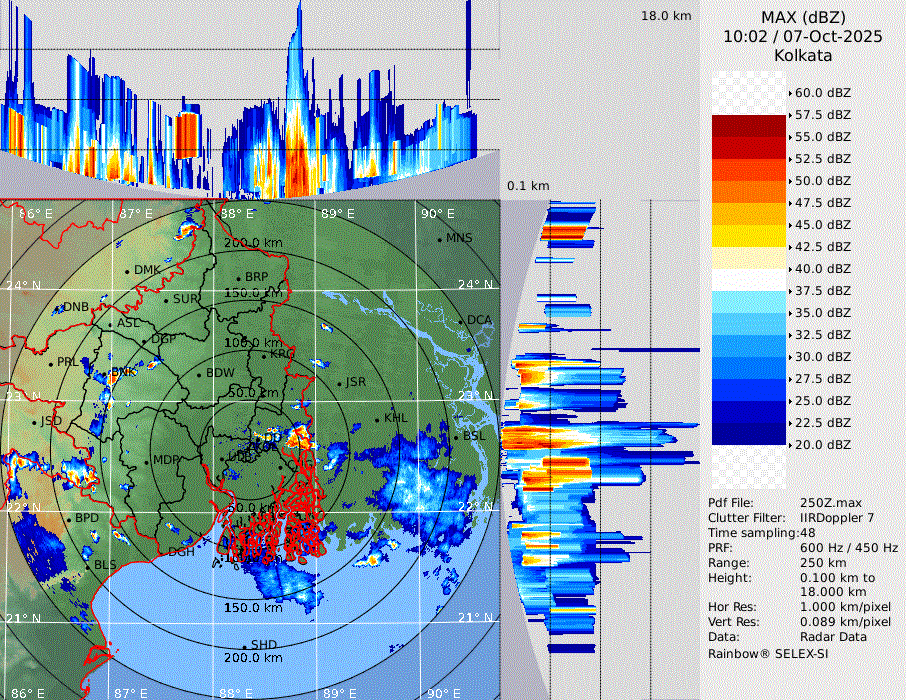Click the PRL station marker
Image resolution: width=906 pixels, height=700 pixels.
(50, 362)
